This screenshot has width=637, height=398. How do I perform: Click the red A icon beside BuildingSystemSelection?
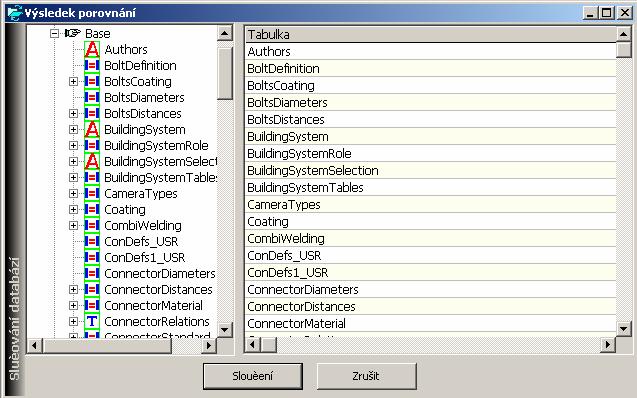[92, 162]
